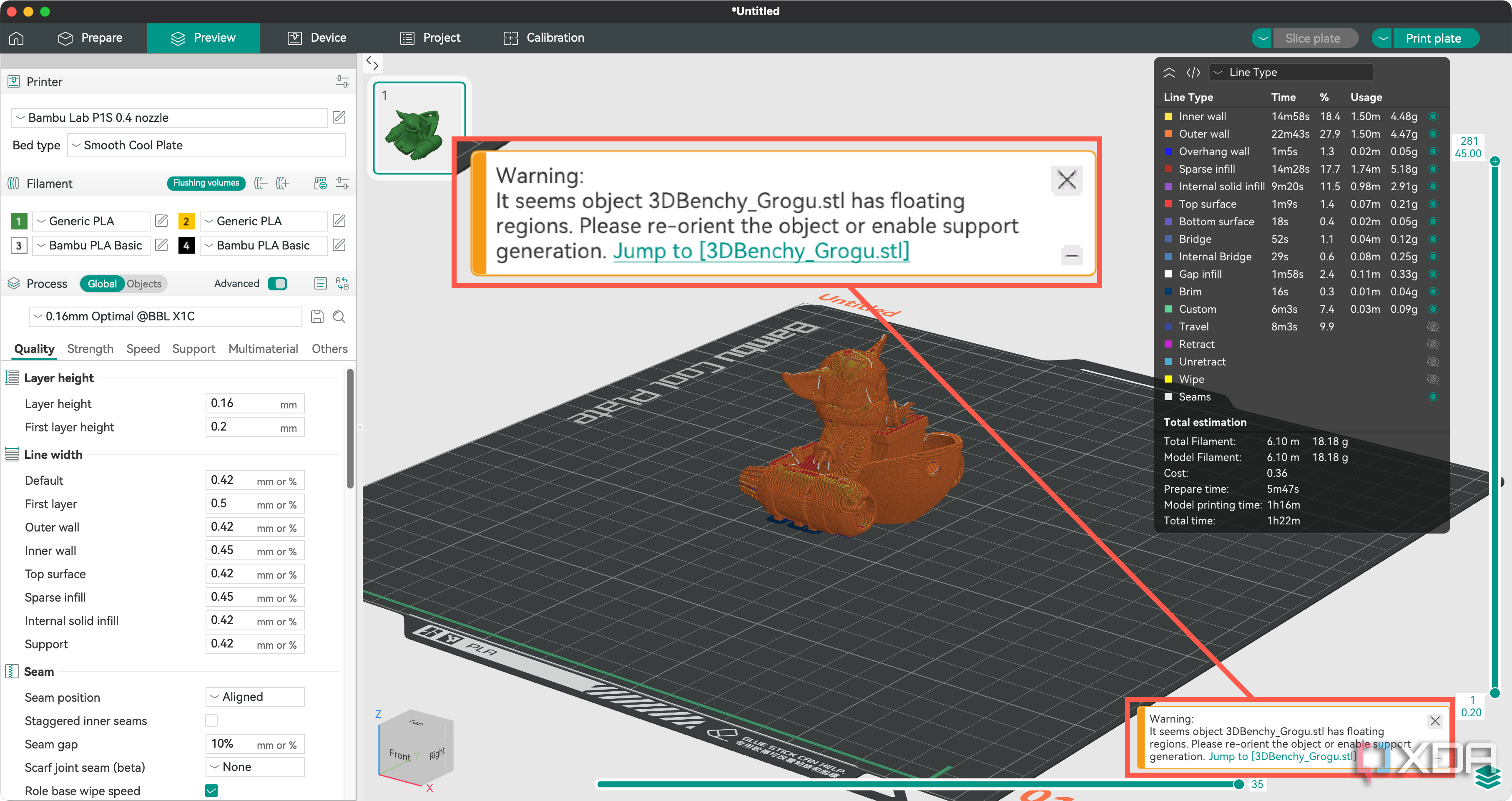The image size is (1512, 801).
Task: Click the AMS filament sync icon
Action: (321, 183)
